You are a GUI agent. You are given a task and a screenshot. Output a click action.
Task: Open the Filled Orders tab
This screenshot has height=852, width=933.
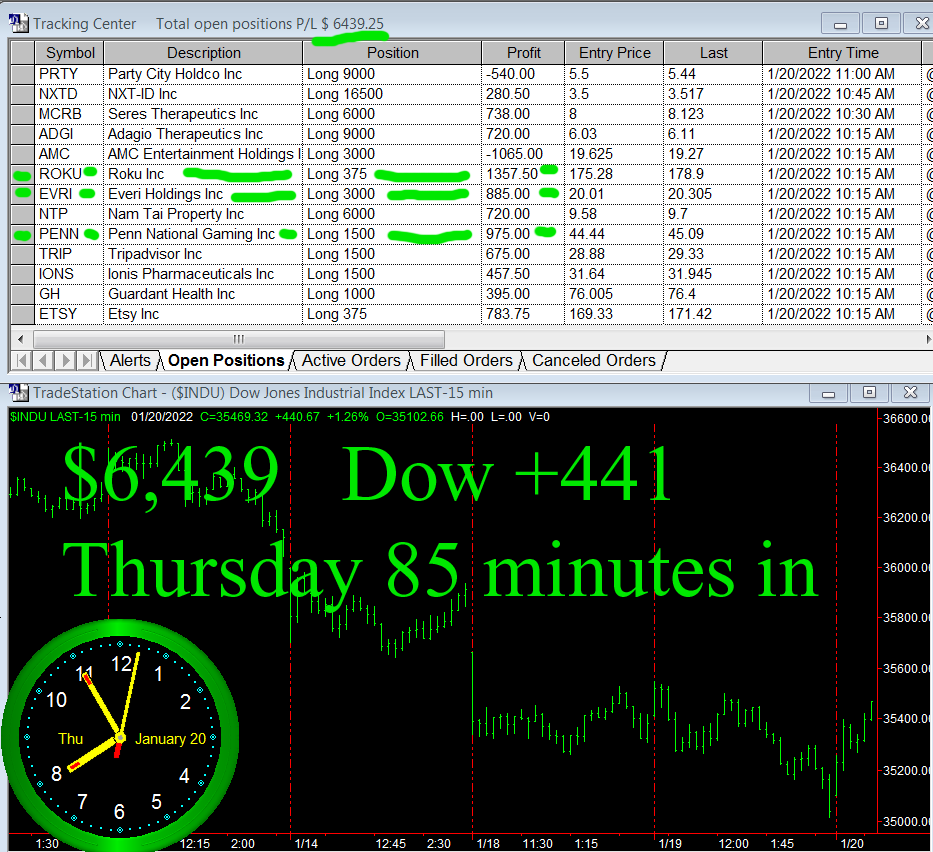(466, 361)
